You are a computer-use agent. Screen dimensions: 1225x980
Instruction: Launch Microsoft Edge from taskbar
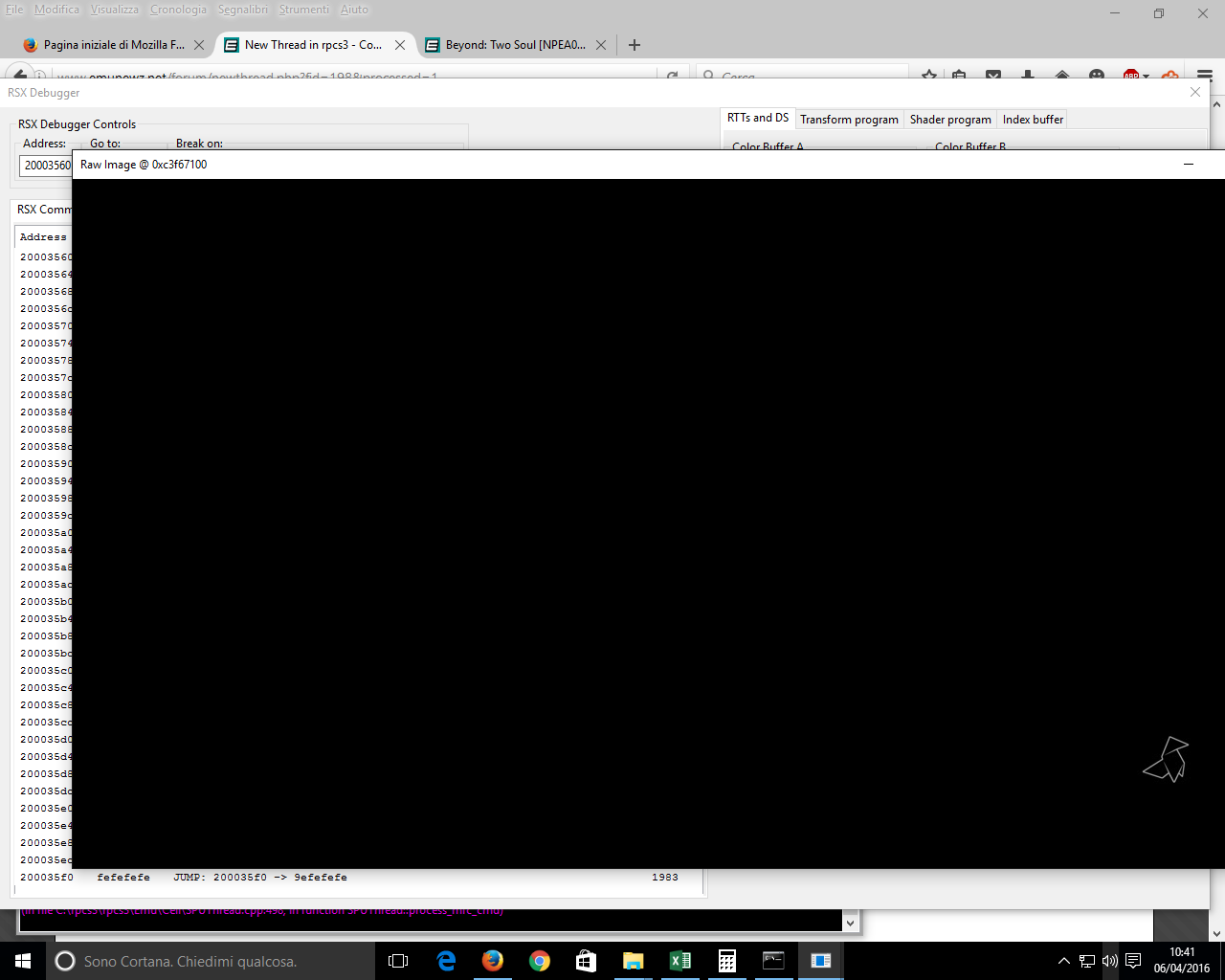[446, 961]
